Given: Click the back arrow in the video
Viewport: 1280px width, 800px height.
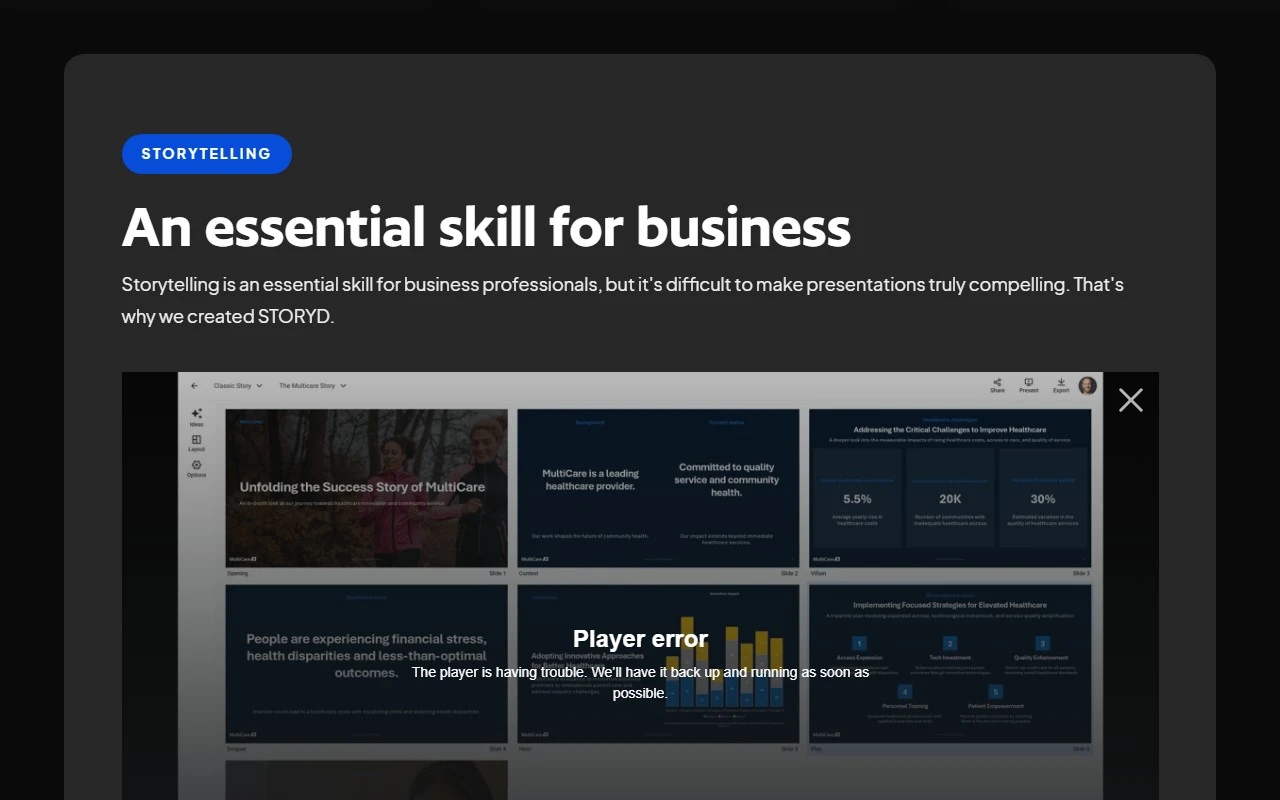Looking at the screenshot, I should click(x=194, y=385).
